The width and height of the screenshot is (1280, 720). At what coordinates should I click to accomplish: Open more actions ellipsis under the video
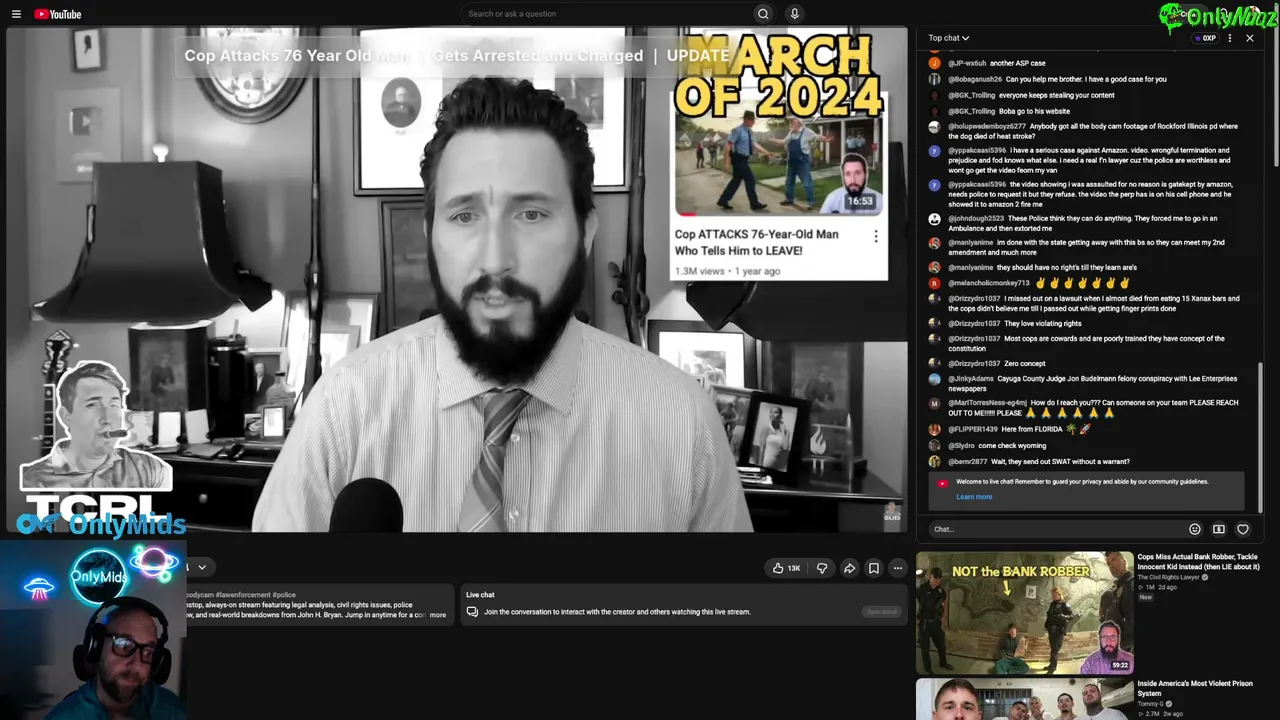pyautogui.click(x=898, y=568)
